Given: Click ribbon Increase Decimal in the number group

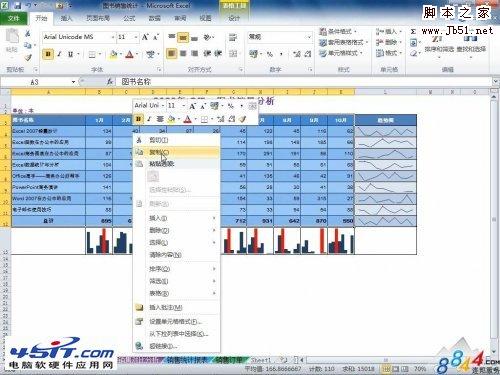Looking at the screenshot, I should point(296,54).
